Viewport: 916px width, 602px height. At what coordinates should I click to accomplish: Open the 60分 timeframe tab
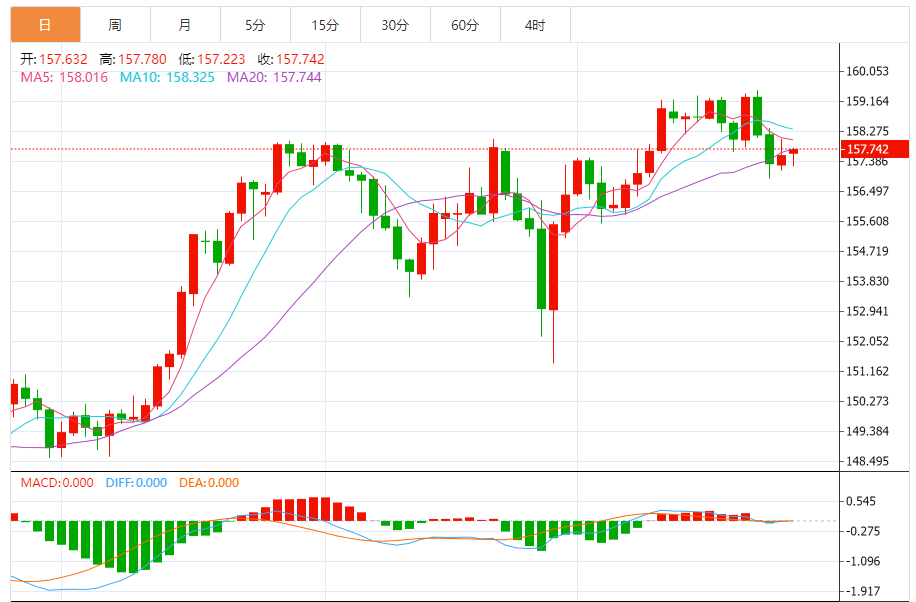466,25
